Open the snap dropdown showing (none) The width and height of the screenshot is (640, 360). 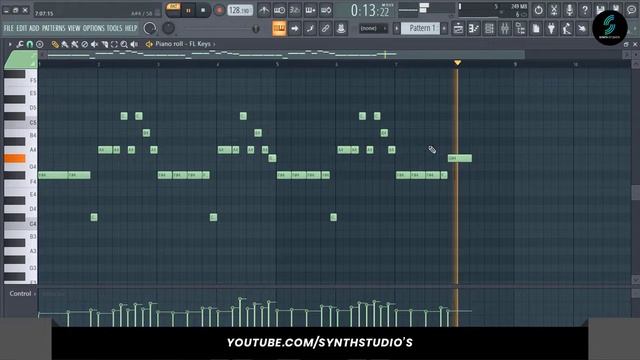click(373, 29)
